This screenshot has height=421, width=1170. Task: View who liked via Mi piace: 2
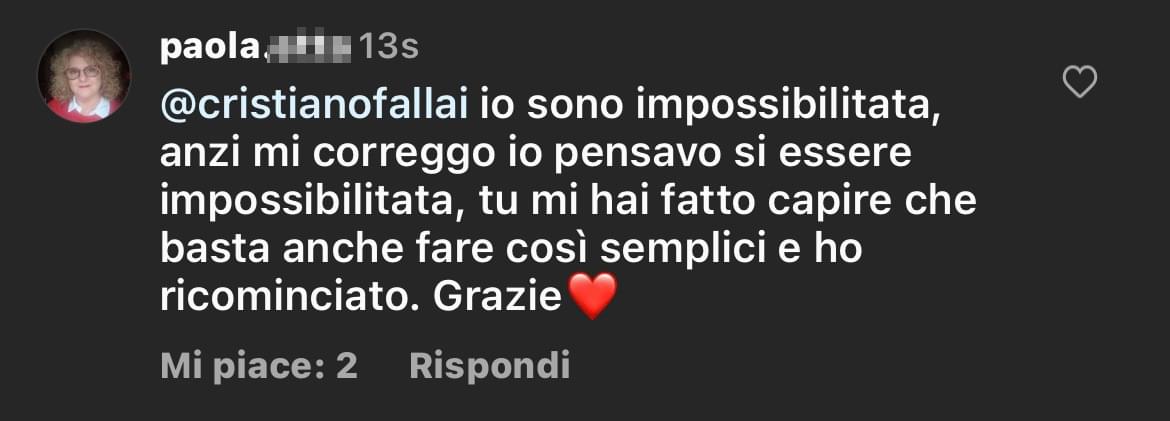click(259, 366)
